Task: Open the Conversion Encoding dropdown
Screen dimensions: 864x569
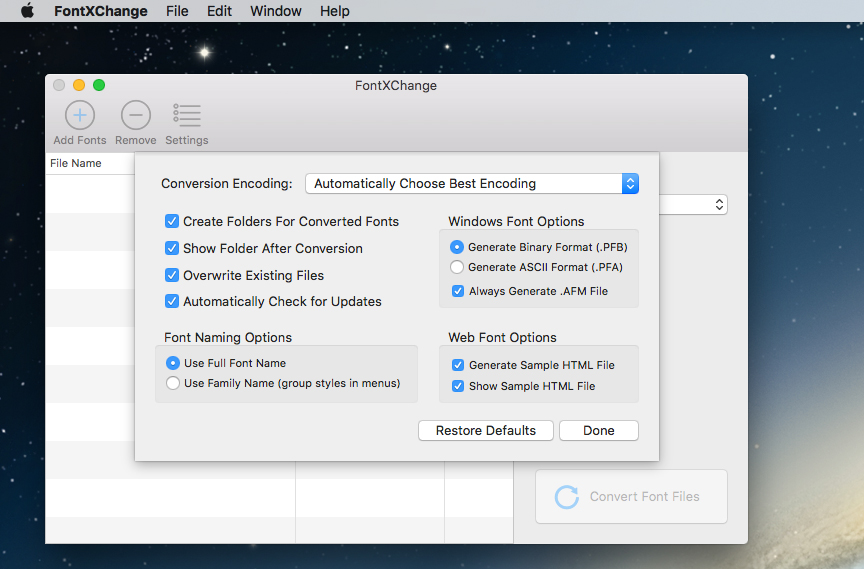Action: [x=472, y=183]
